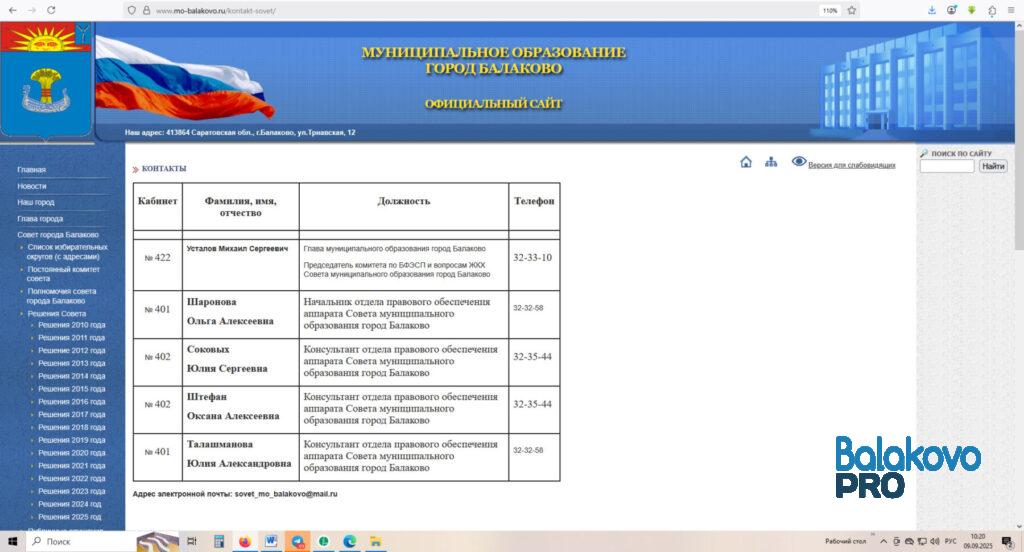
Task: Open the Firefox extensions button
Action: click(992, 10)
